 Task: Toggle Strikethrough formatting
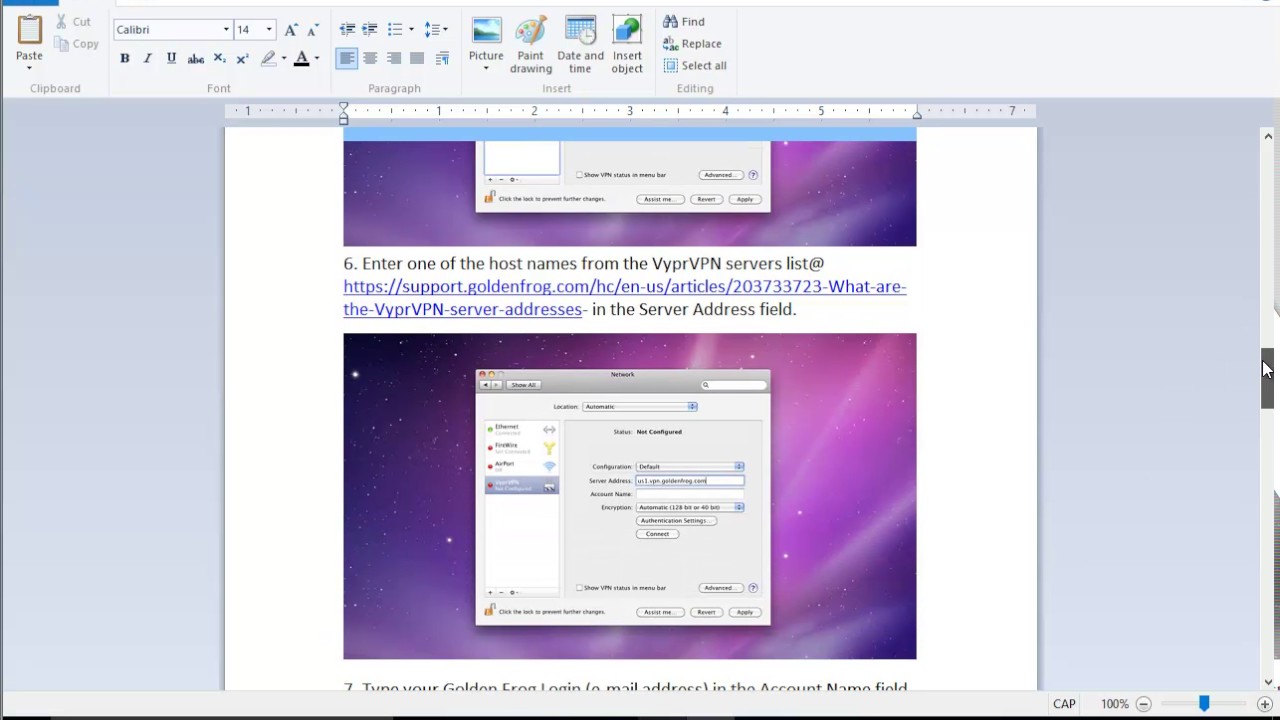point(196,59)
